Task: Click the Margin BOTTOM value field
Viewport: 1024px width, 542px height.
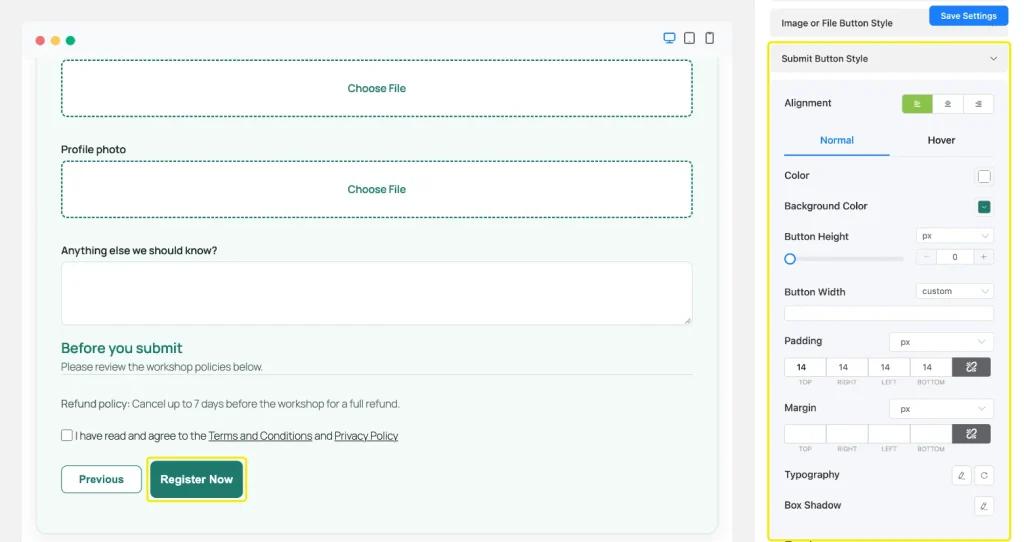Action: [x=931, y=434]
